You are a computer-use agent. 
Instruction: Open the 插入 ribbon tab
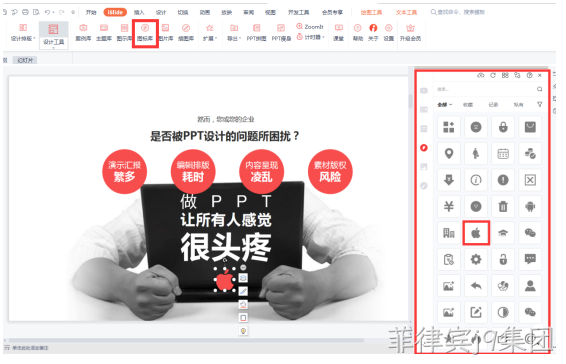click(x=139, y=12)
